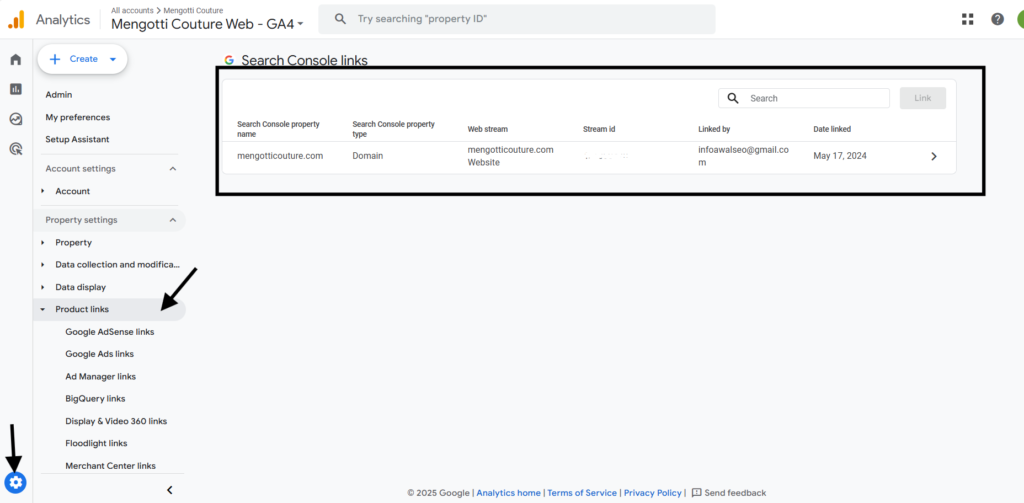Click the Search Console links heading

pos(304,61)
